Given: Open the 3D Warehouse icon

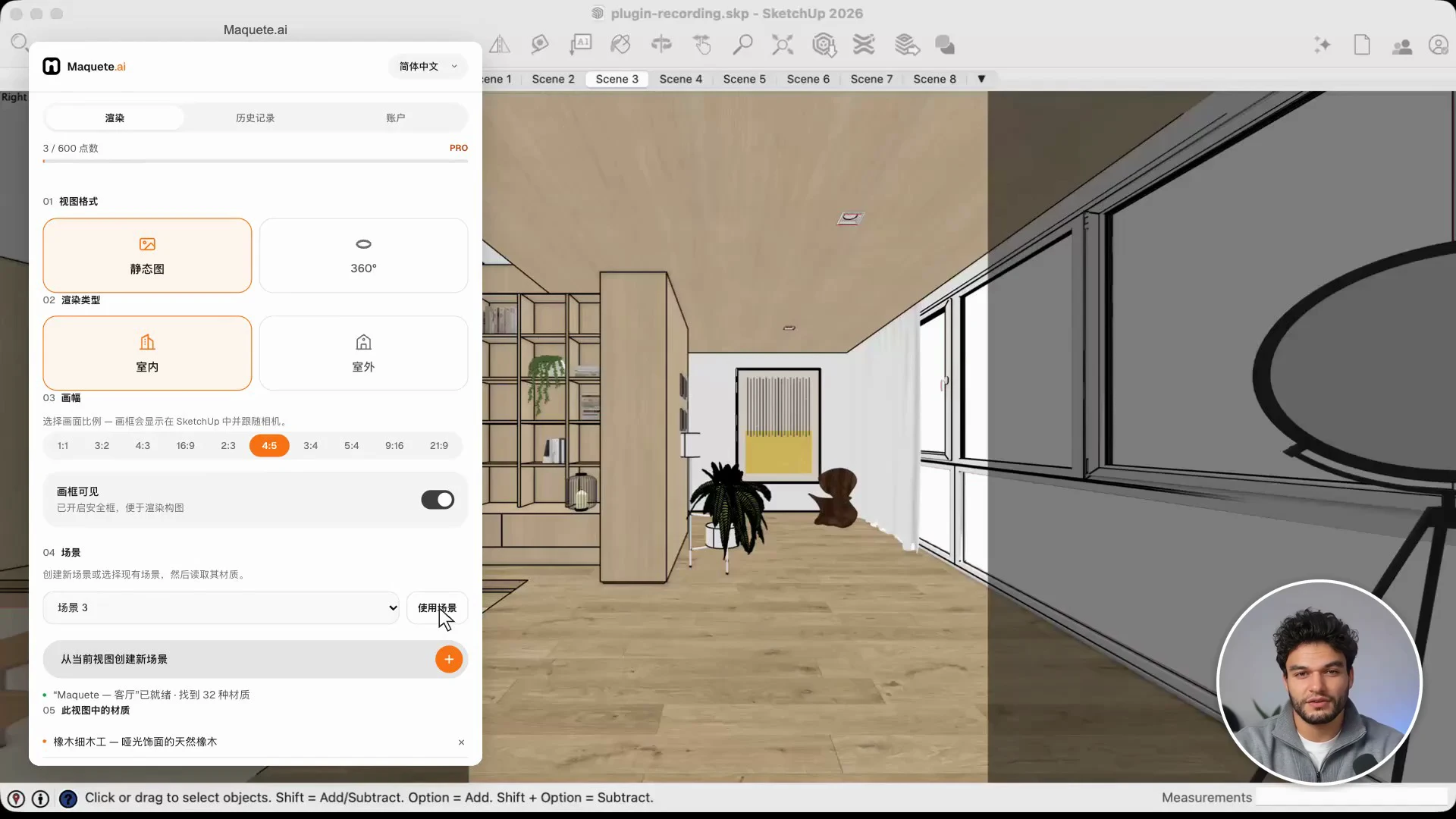Looking at the screenshot, I should pyautogui.click(x=824, y=45).
